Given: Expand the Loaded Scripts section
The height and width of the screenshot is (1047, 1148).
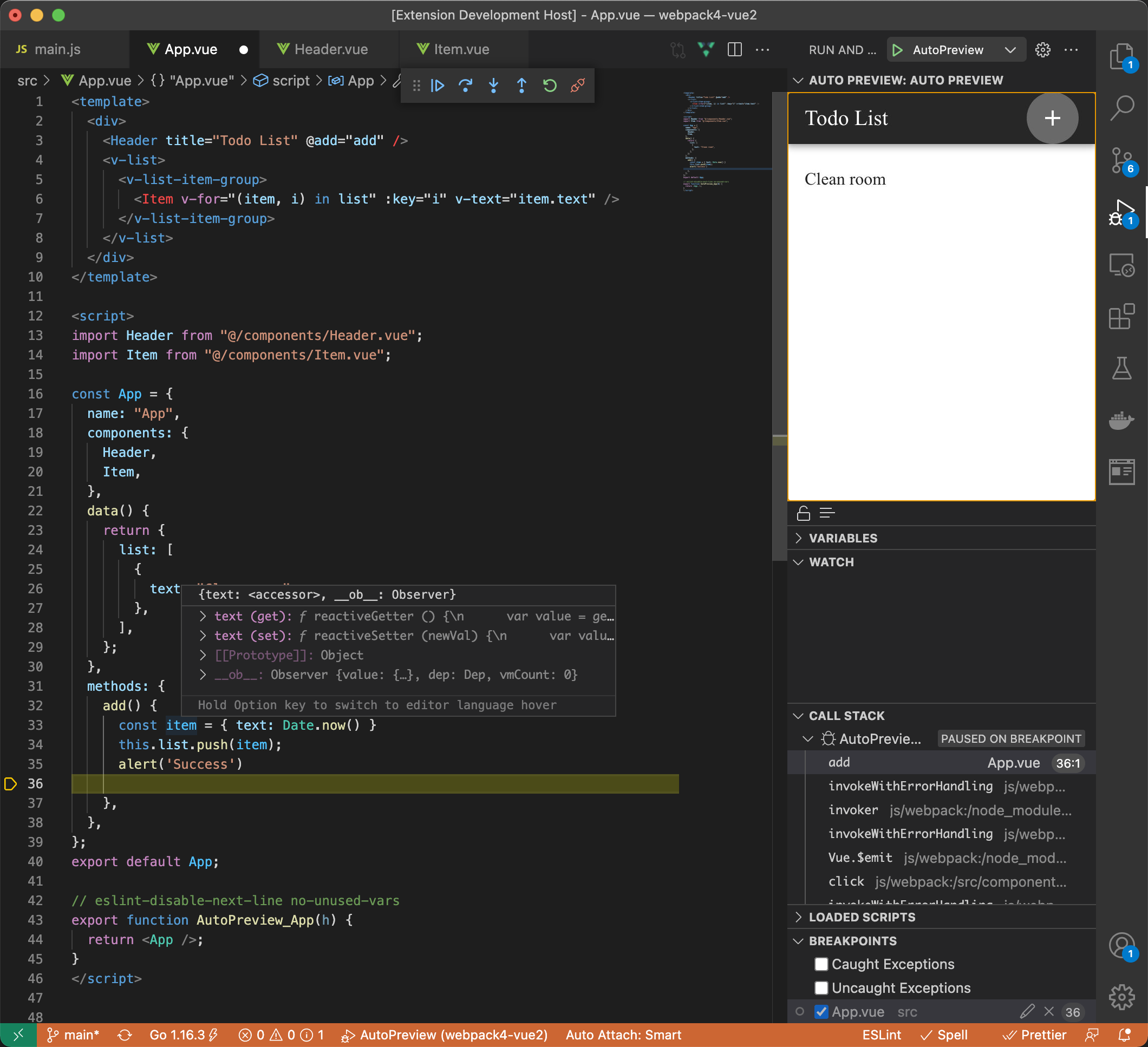Looking at the screenshot, I should [798, 917].
